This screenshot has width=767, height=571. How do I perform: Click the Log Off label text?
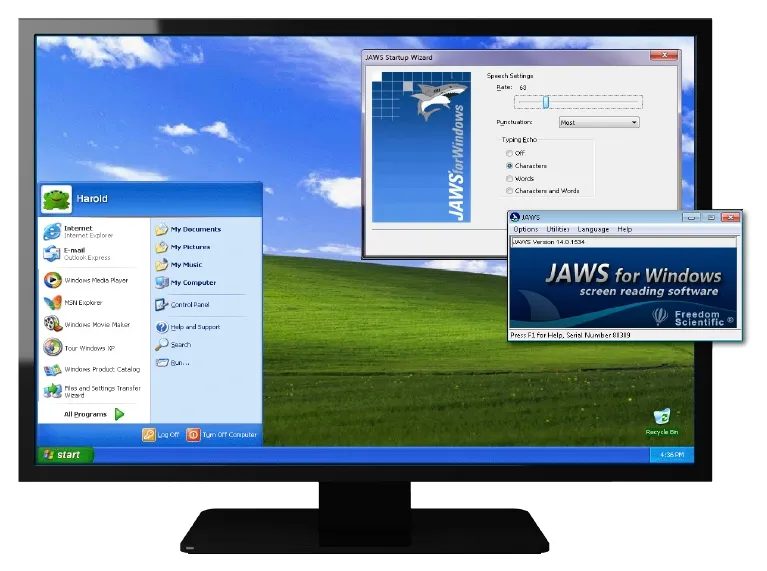click(x=168, y=434)
